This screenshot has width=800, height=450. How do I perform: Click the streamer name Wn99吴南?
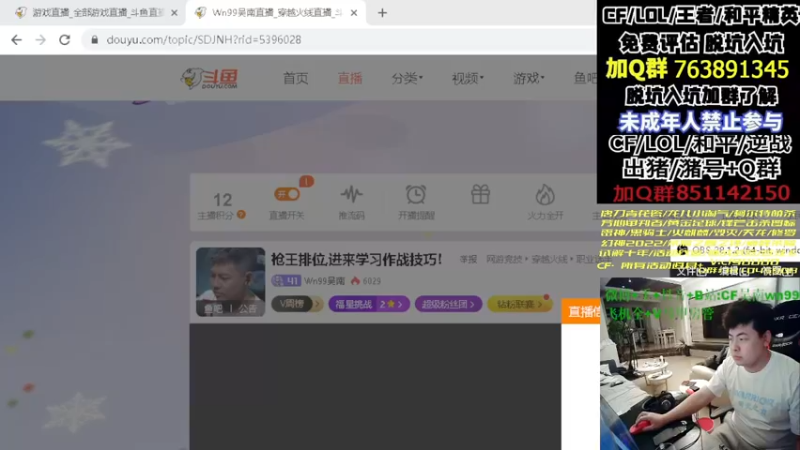tap(324, 281)
